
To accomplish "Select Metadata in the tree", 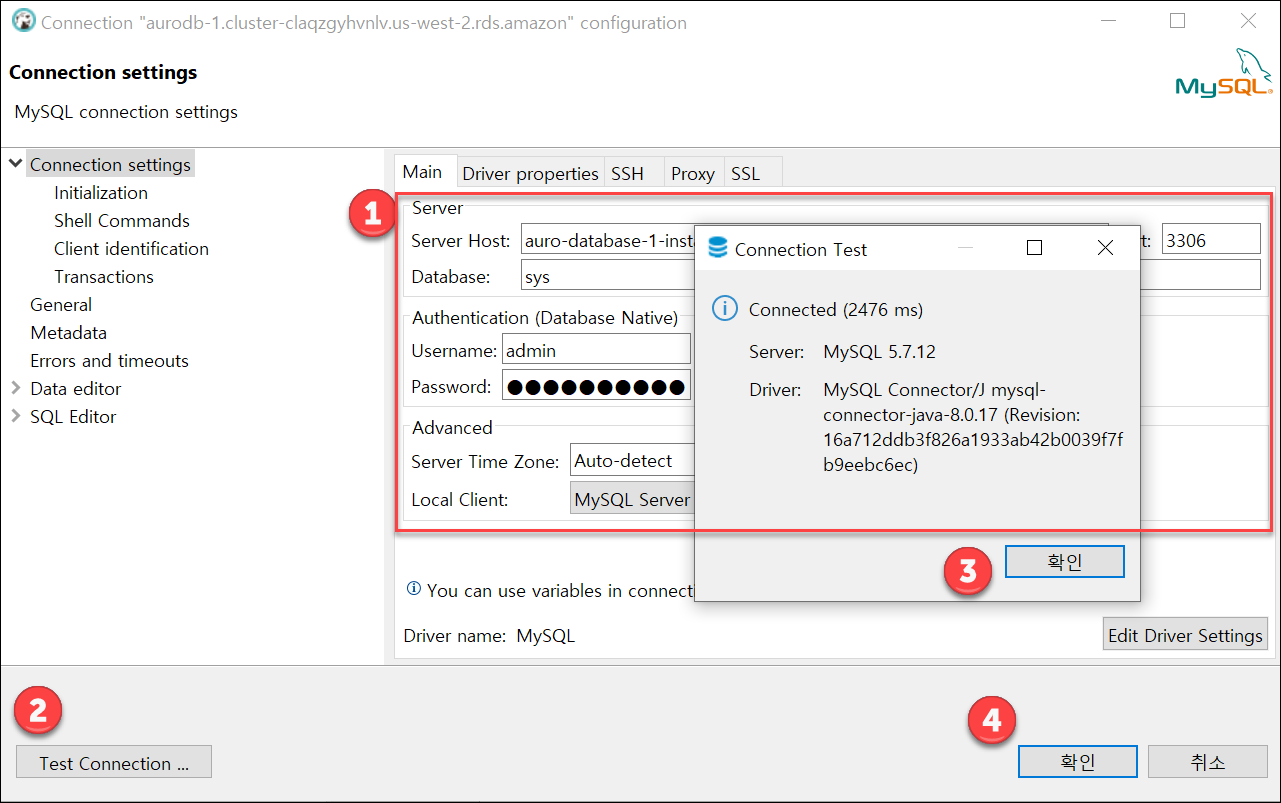I will [x=68, y=333].
